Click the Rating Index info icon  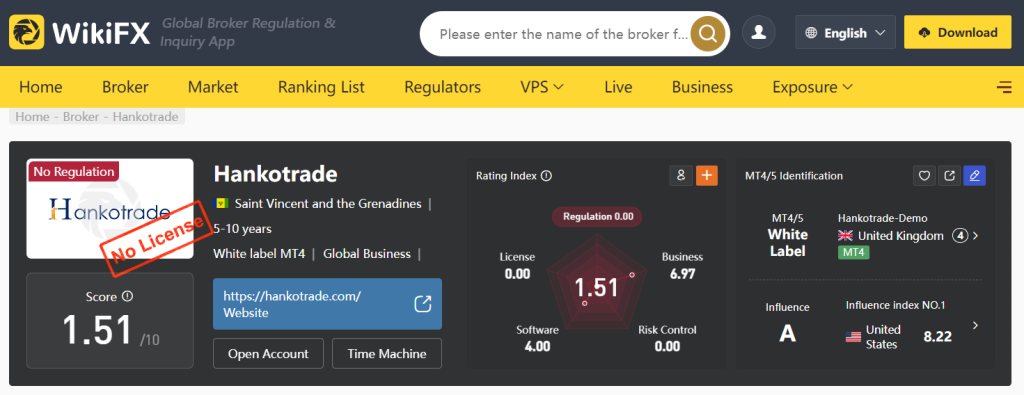click(x=547, y=176)
